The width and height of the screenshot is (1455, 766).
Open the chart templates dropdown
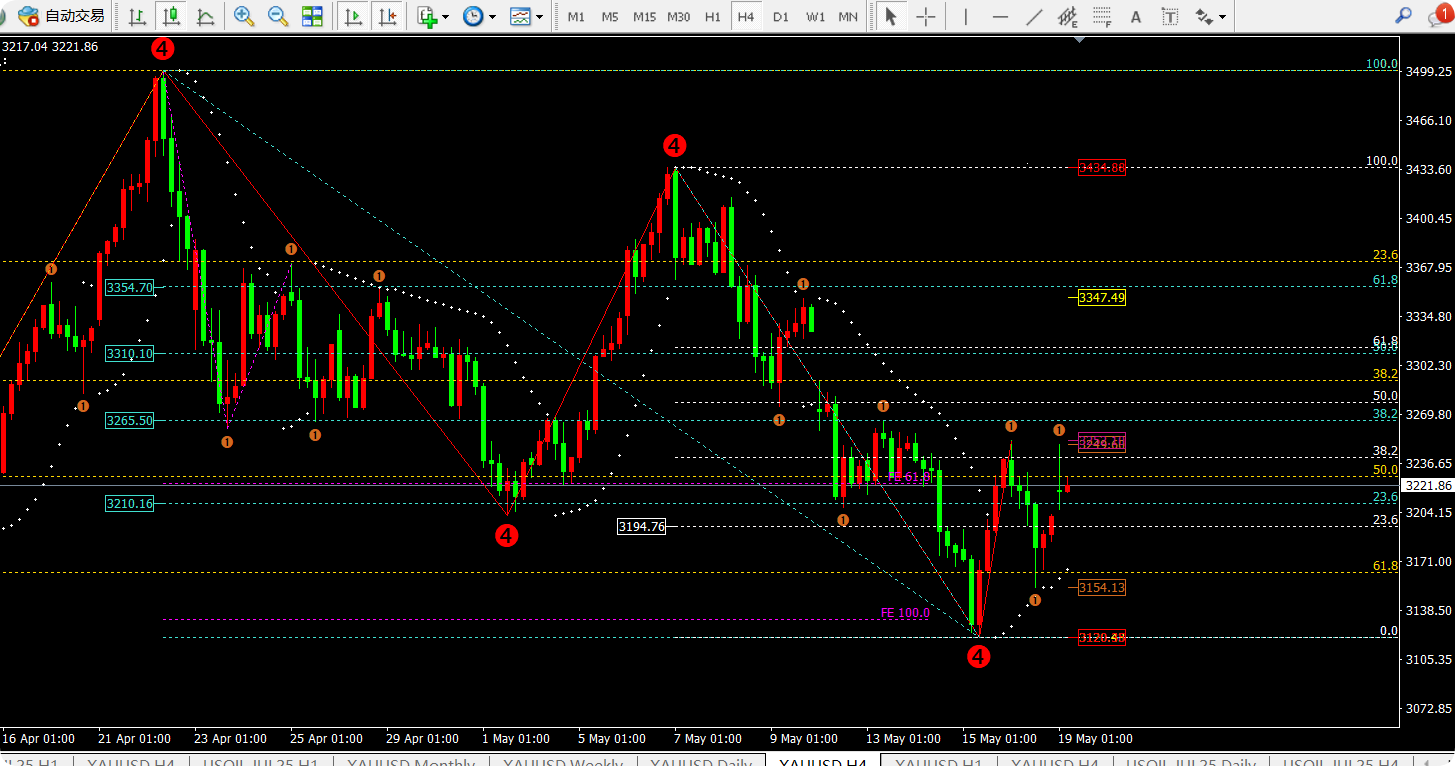coord(526,16)
